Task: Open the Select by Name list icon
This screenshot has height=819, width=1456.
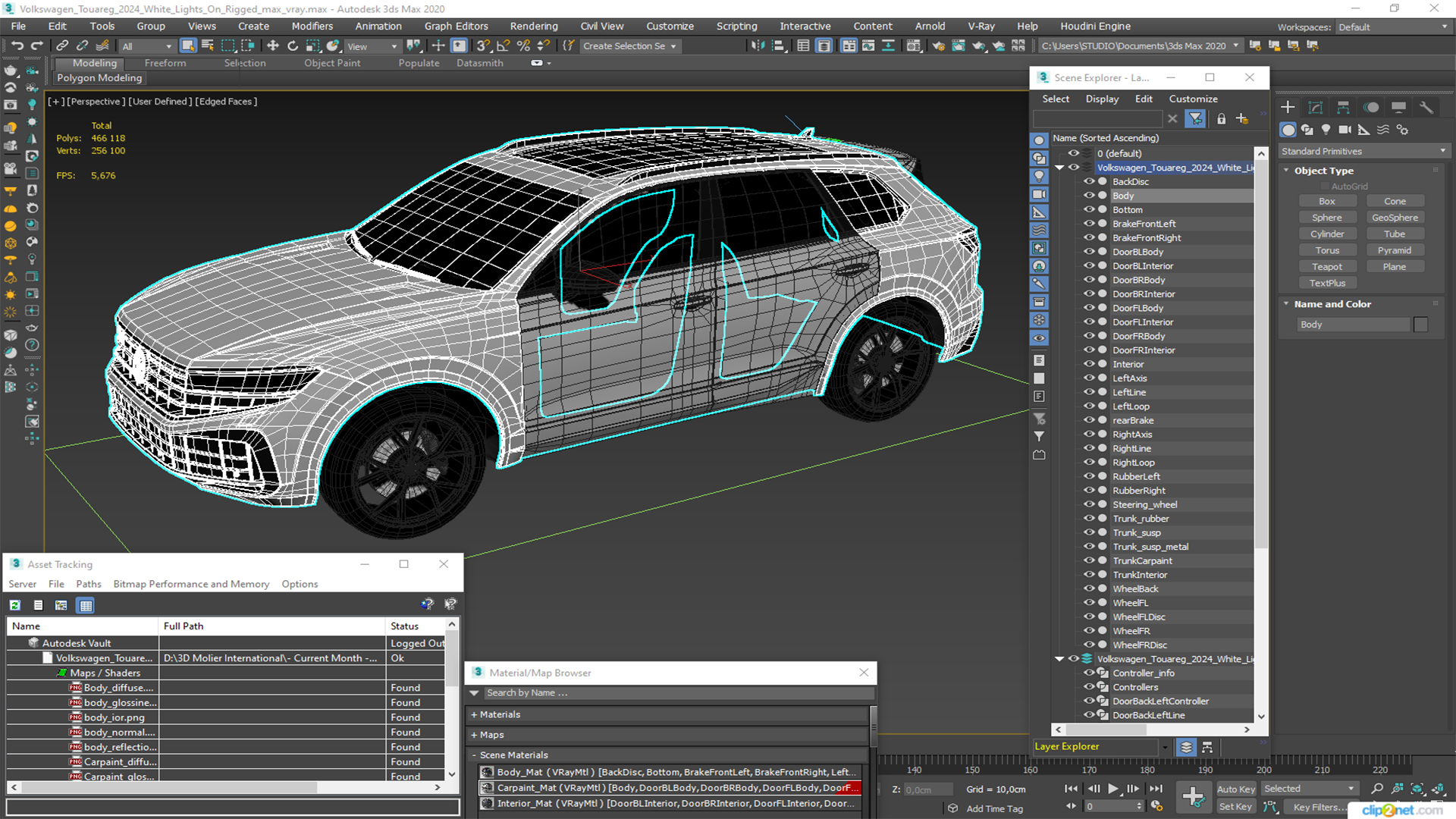Action: click(x=208, y=45)
